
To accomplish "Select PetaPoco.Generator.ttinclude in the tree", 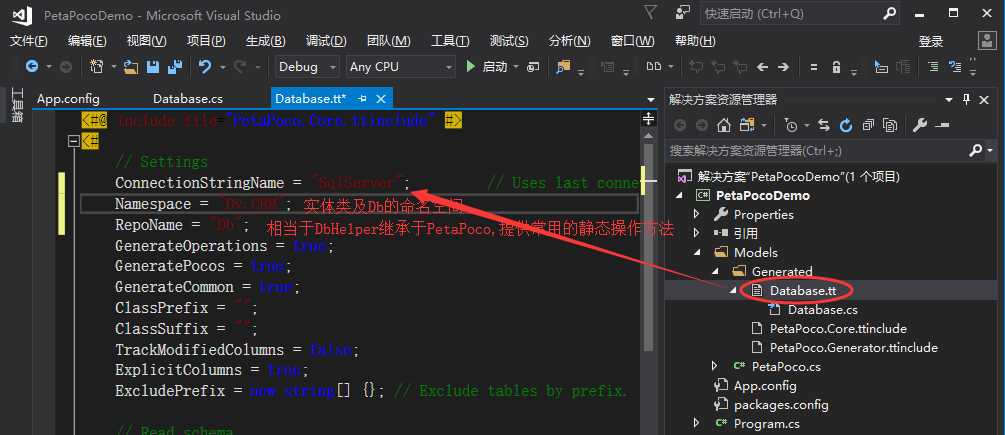I will coord(853,348).
